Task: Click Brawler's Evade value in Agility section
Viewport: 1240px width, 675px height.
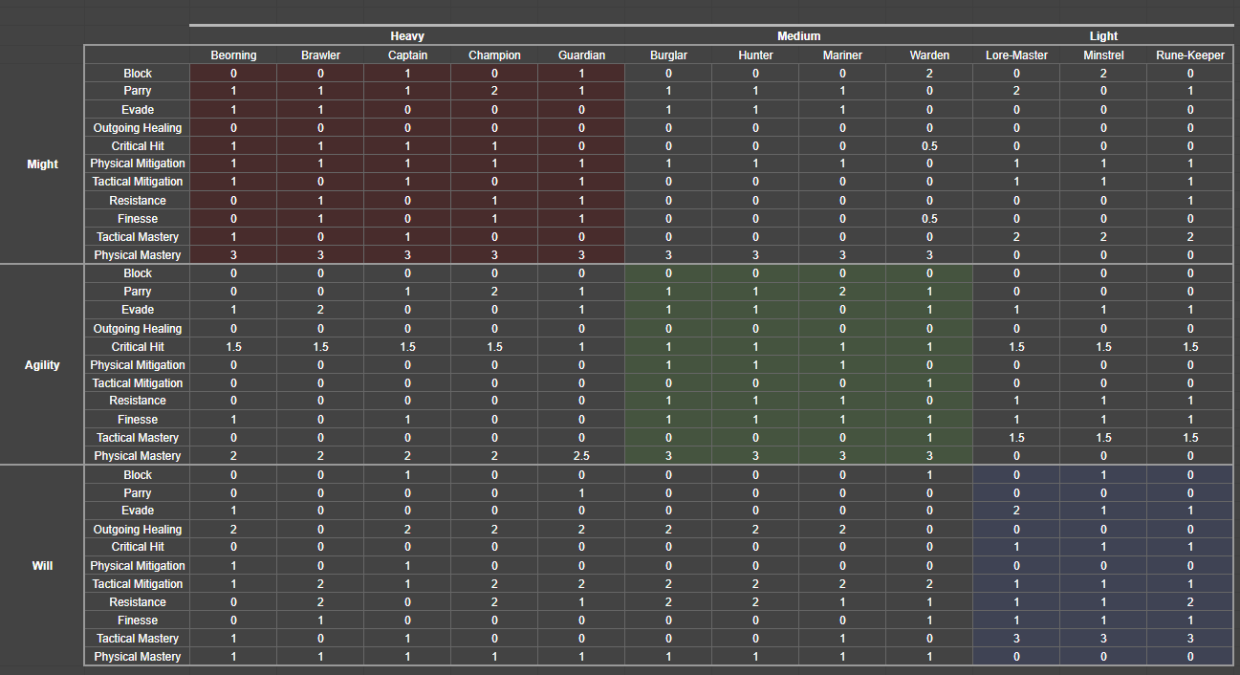Action: pos(320,310)
